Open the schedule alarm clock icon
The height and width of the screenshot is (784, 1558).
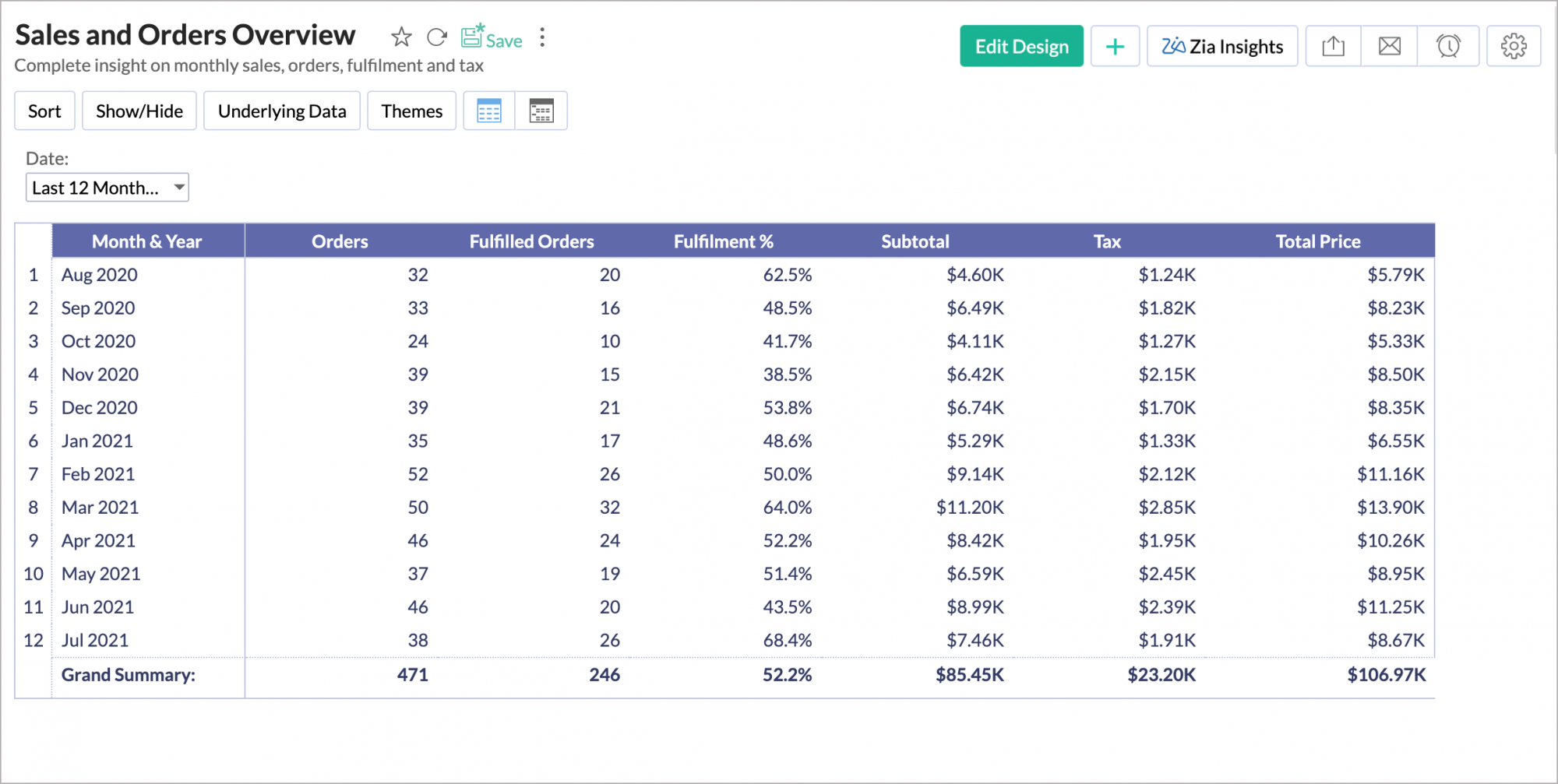click(1448, 47)
